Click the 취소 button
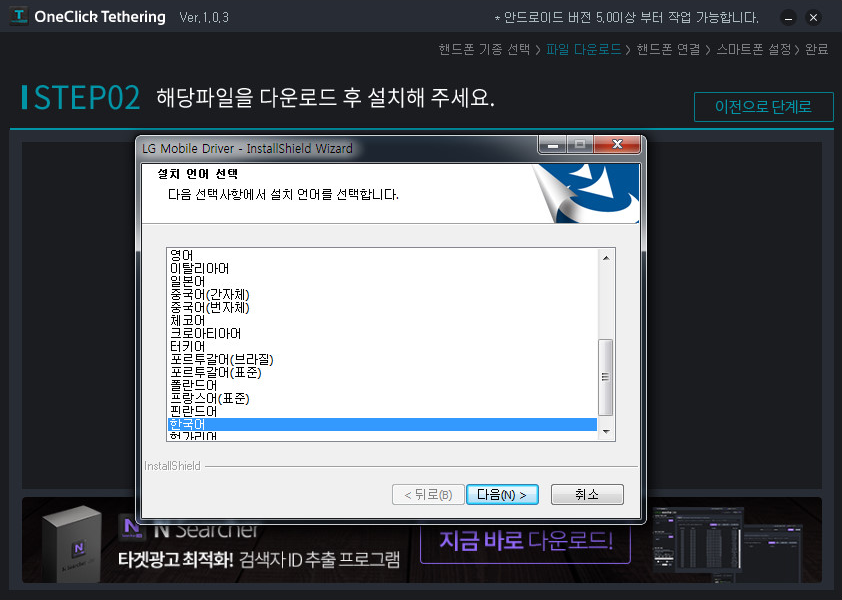The height and width of the screenshot is (600, 842). pos(587,495)
